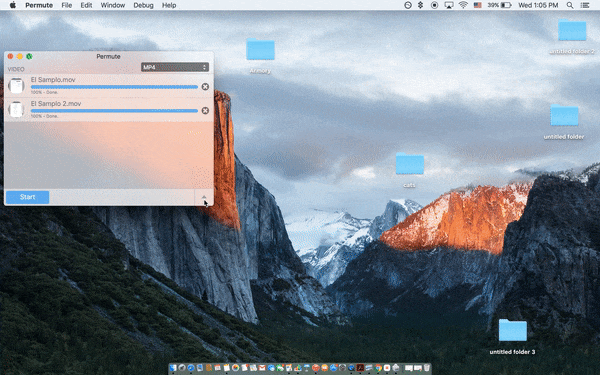This screenshot has height=375, width=600.
Task: Click the El Samplo.mov progress bar
Action: (114, 87)
